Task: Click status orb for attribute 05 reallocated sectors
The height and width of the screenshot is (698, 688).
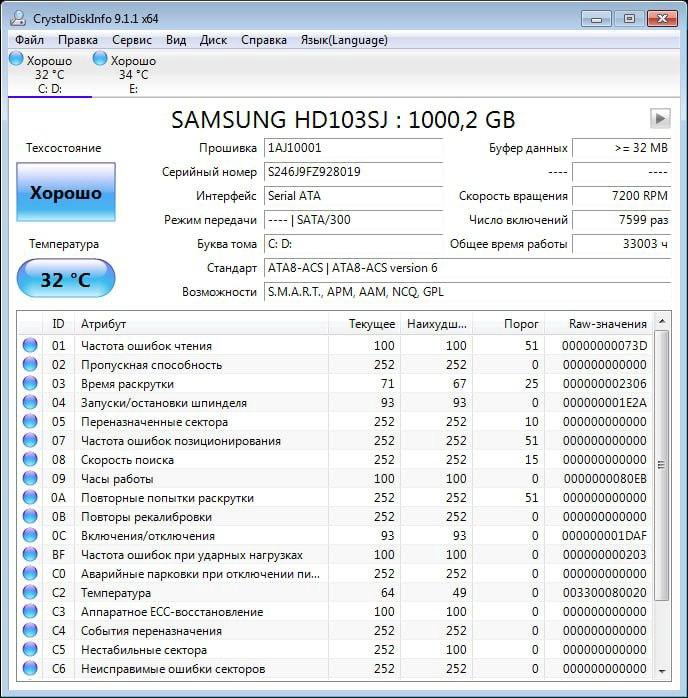Action: (30, 422)
